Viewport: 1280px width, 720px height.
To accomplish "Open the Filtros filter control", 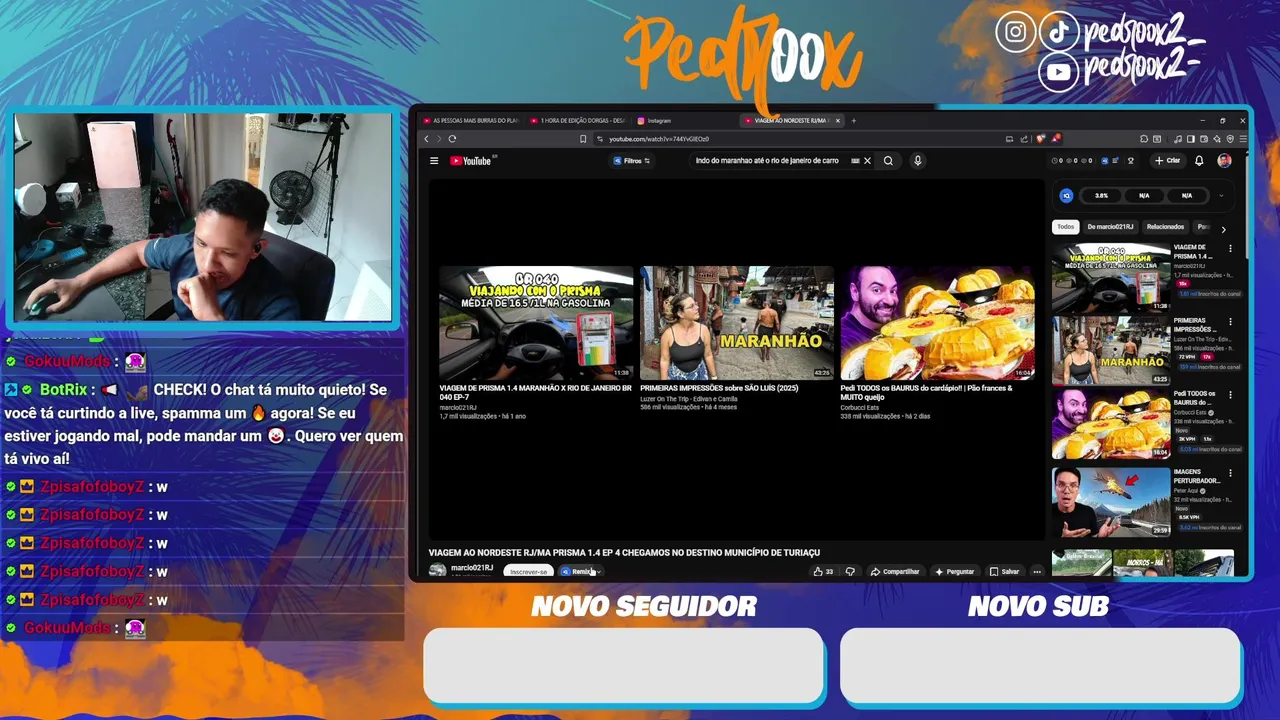I will (x=632, y=161).
